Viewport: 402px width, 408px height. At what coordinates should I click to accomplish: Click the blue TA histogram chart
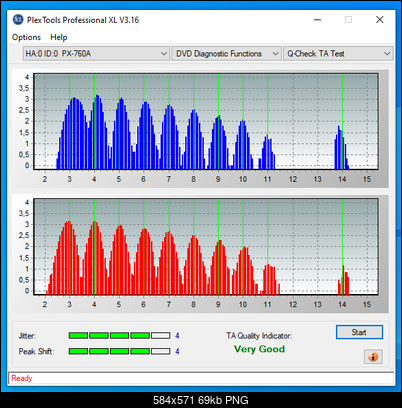click(x=206, y=122)
